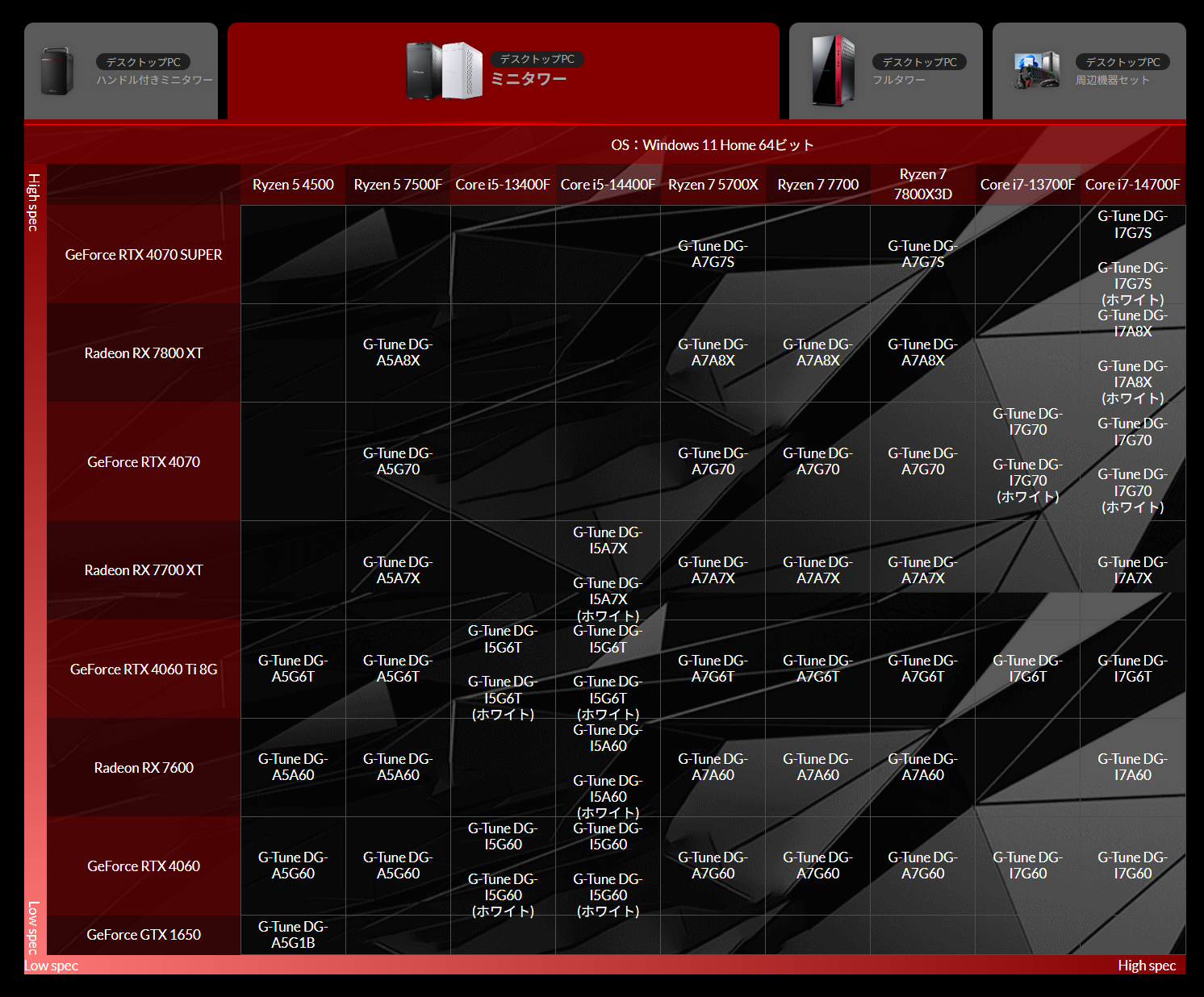Open G-Tune DG-A5G70 model link
The width and height of the screenshot is (1204, 997).
coord(399,461)
